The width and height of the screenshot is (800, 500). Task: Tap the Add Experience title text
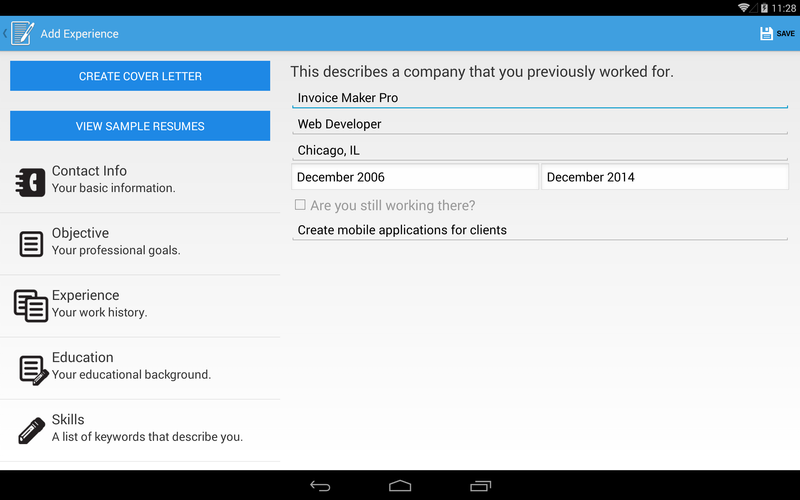[80, 34]
